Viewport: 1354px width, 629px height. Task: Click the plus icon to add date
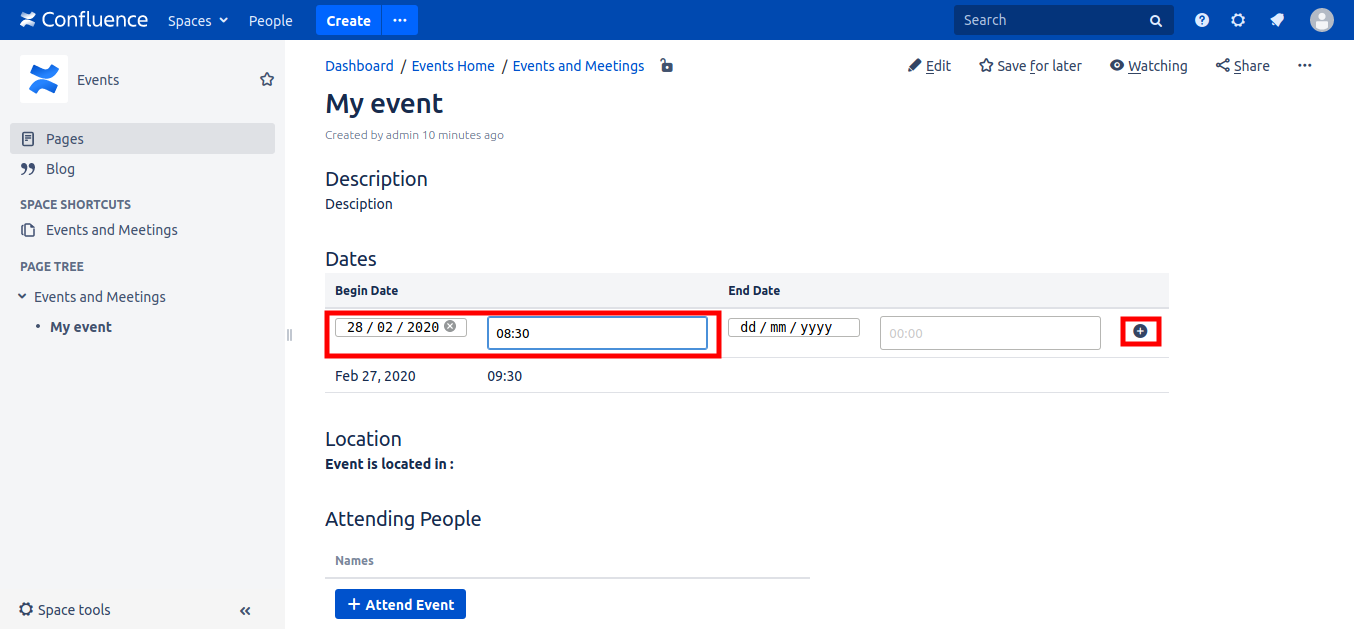tap(1140, 331)
